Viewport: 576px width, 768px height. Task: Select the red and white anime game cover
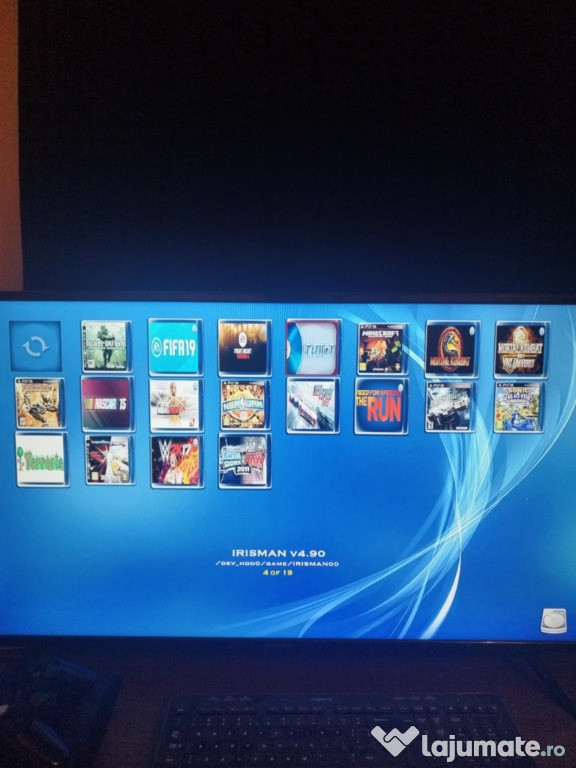[x=109, y=460]
